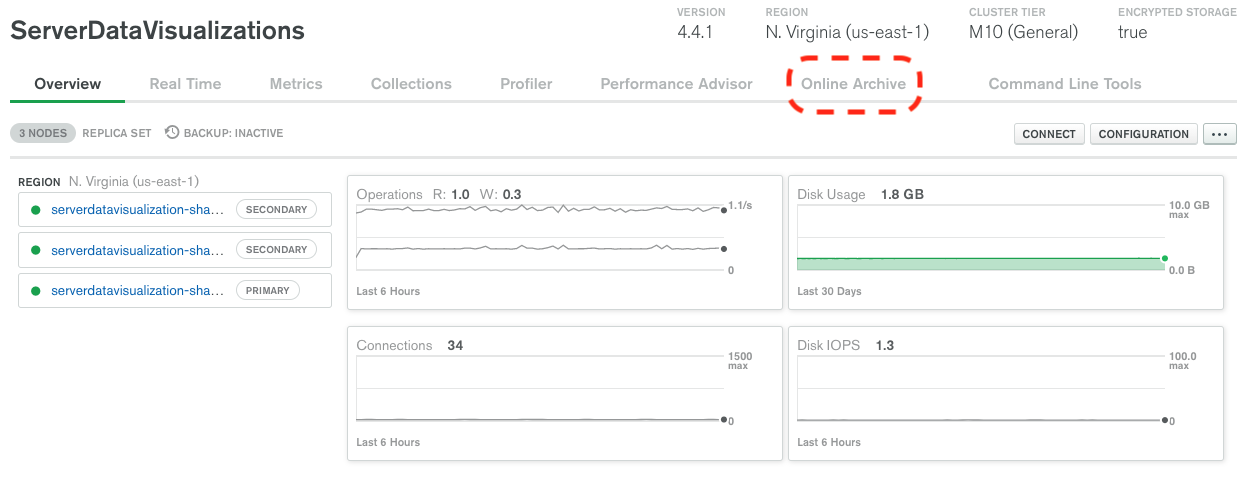
Task: Click the CONNECT button
Action: [1049, 134]
